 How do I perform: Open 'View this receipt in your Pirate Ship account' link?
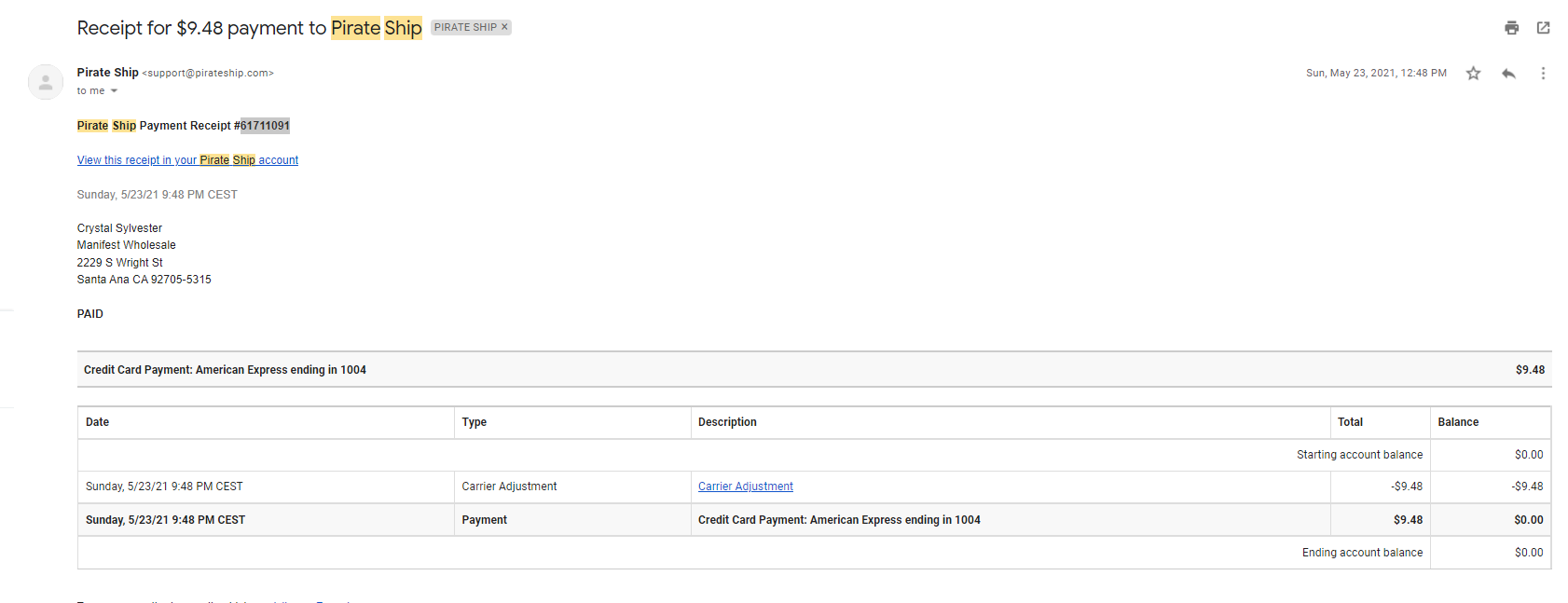[187, 160]
